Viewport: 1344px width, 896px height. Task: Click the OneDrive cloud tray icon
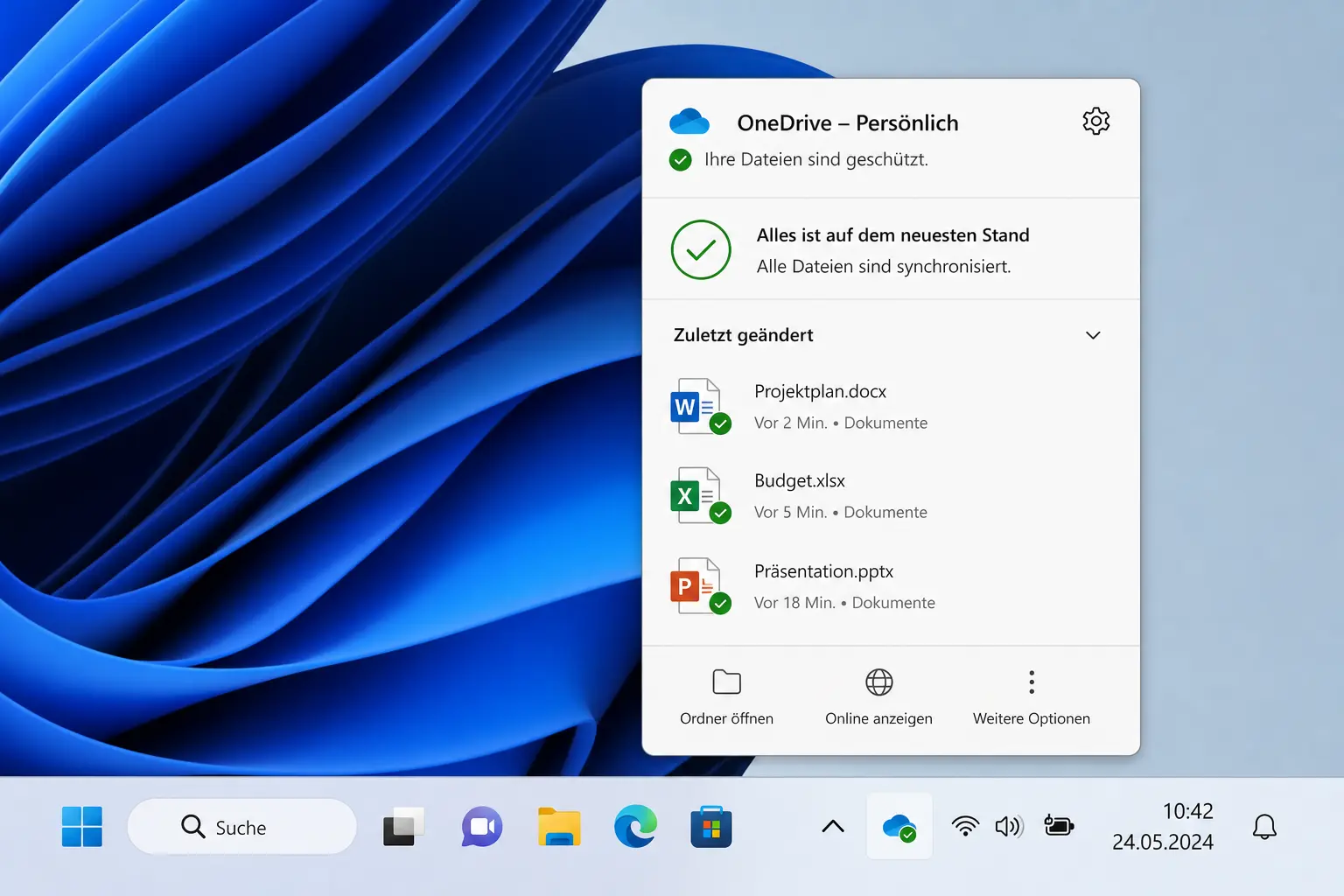point(899,827)
